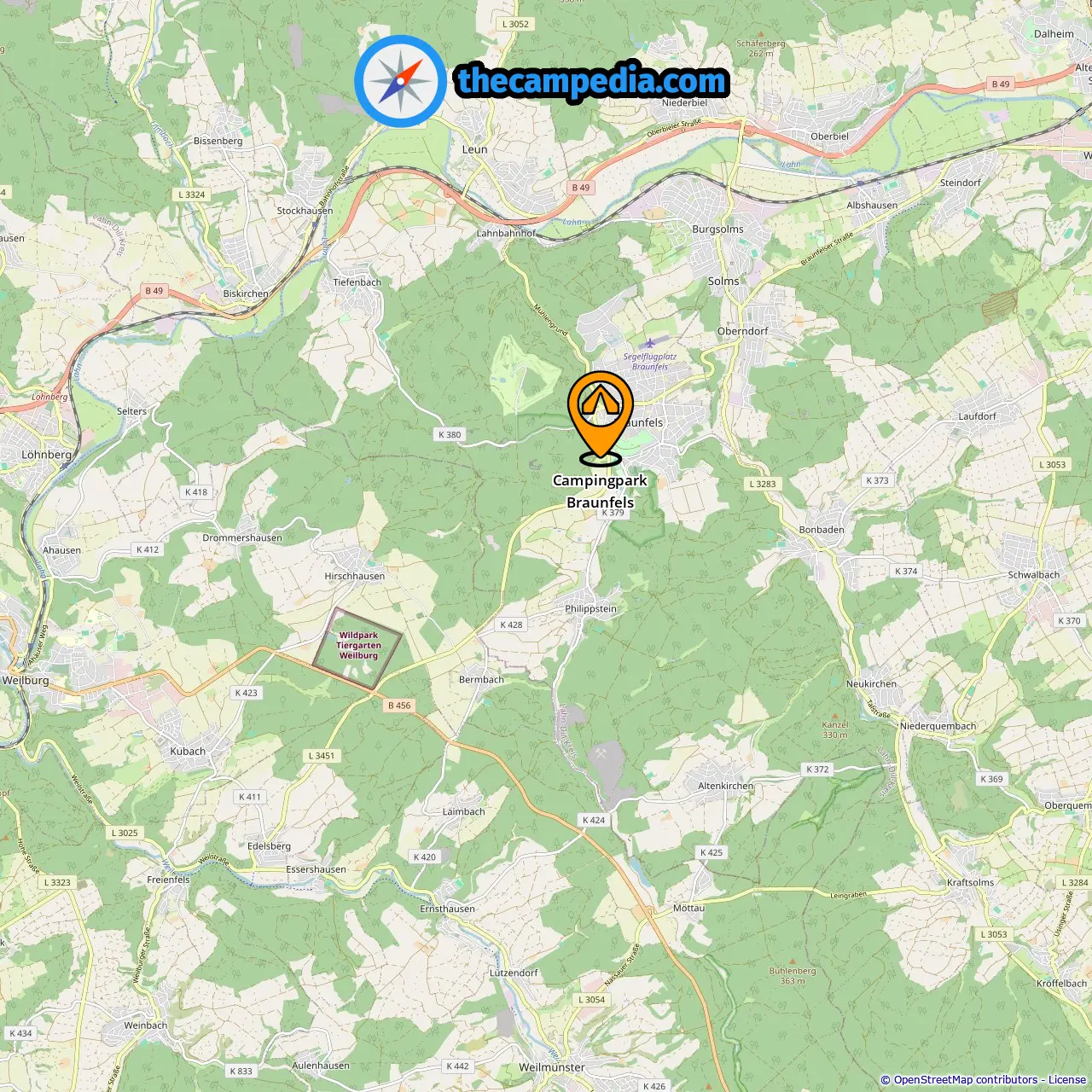Click the B 456 road shield
The height and width of the screenshot is (1092, 1092).
(x=399, y=706)
